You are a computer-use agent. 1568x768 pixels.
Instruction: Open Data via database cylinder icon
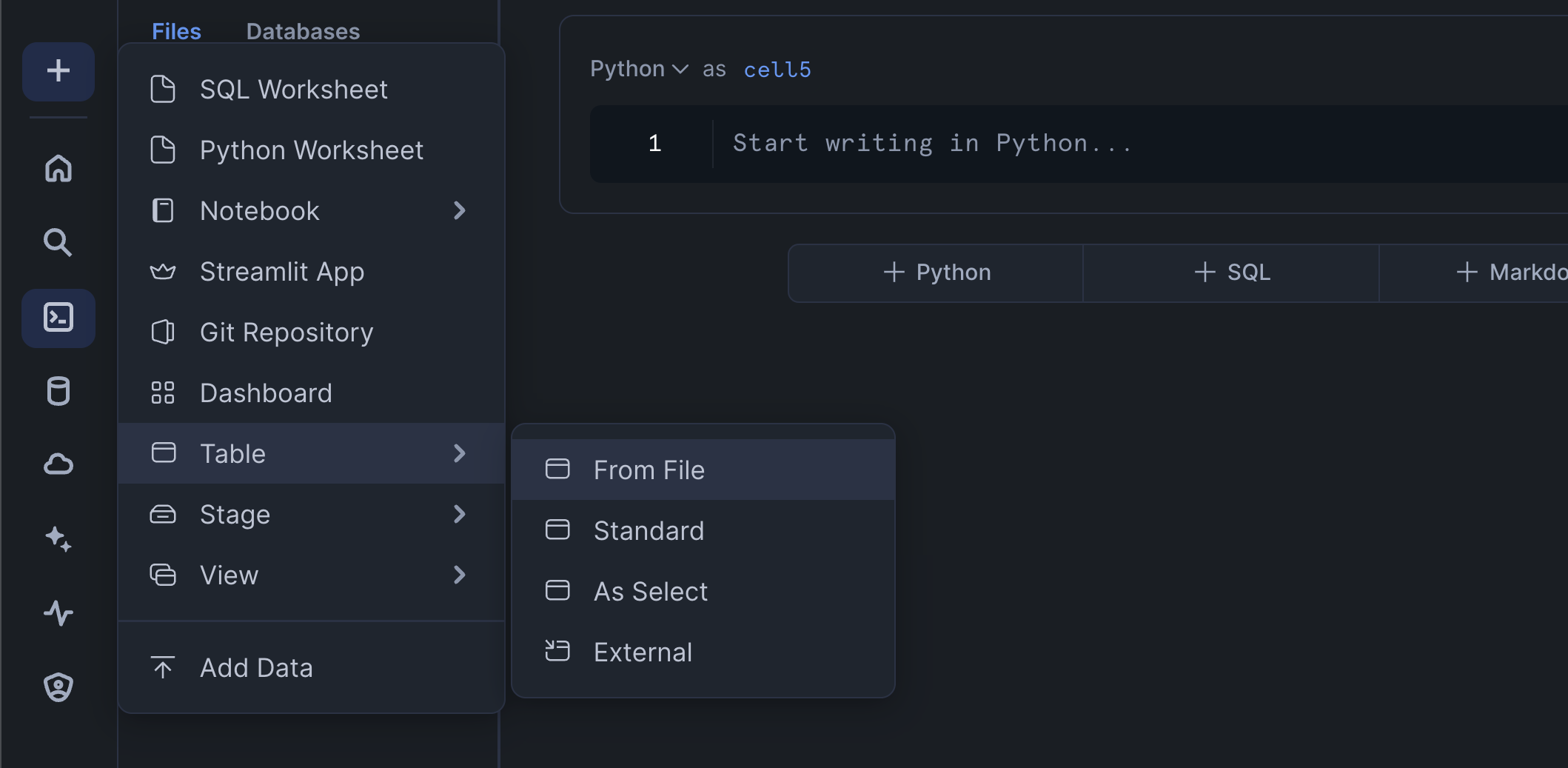click(x=58, y=391)
